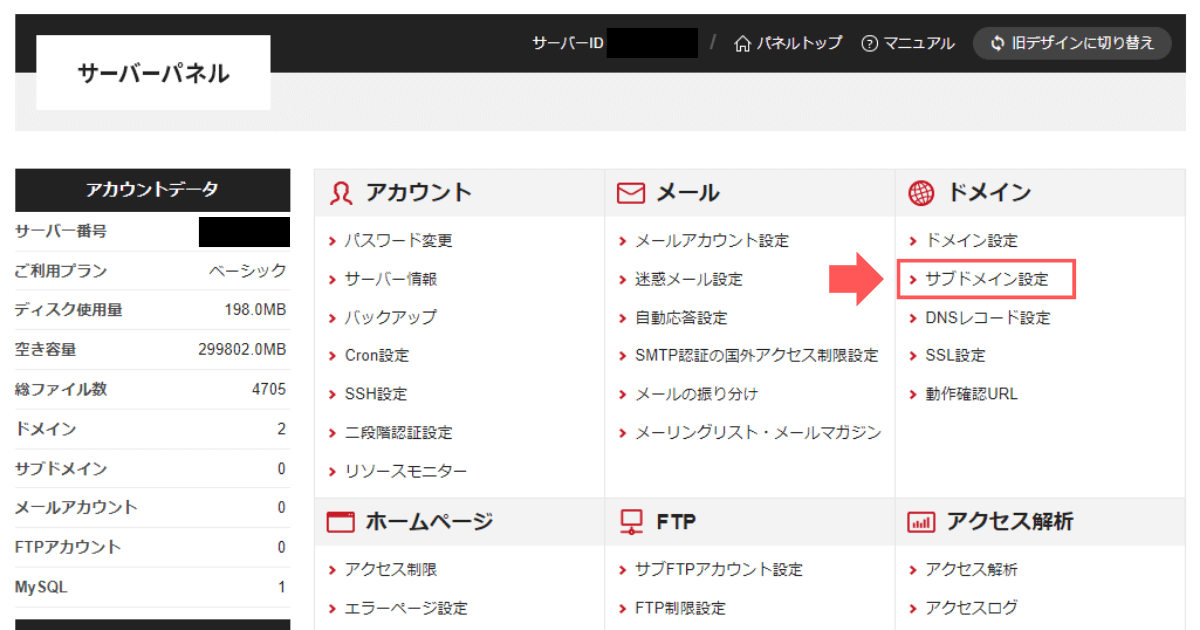Open the highlighted サブドメイン設定 link
The height and width of the screenshot is (630, 1200).
987,279
